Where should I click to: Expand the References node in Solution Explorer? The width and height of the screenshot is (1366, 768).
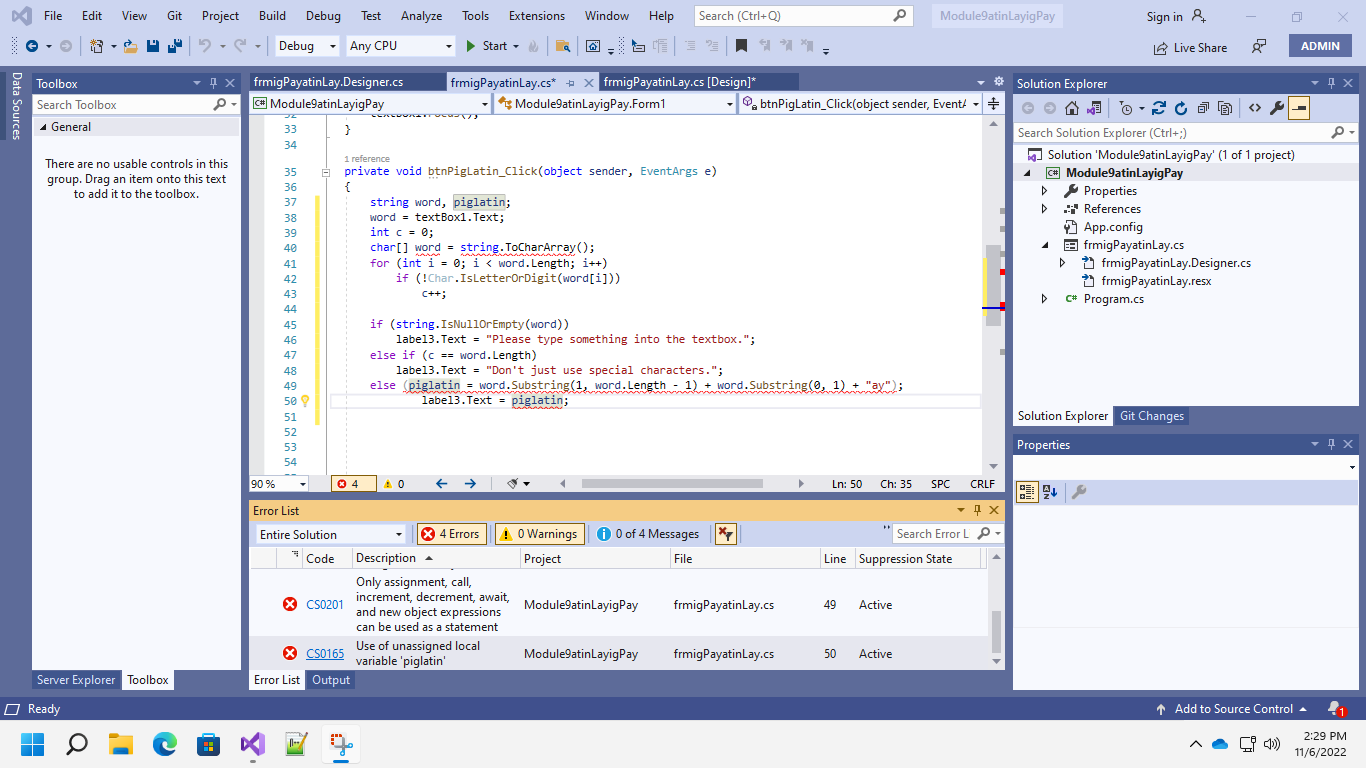tap(1045, 209)
